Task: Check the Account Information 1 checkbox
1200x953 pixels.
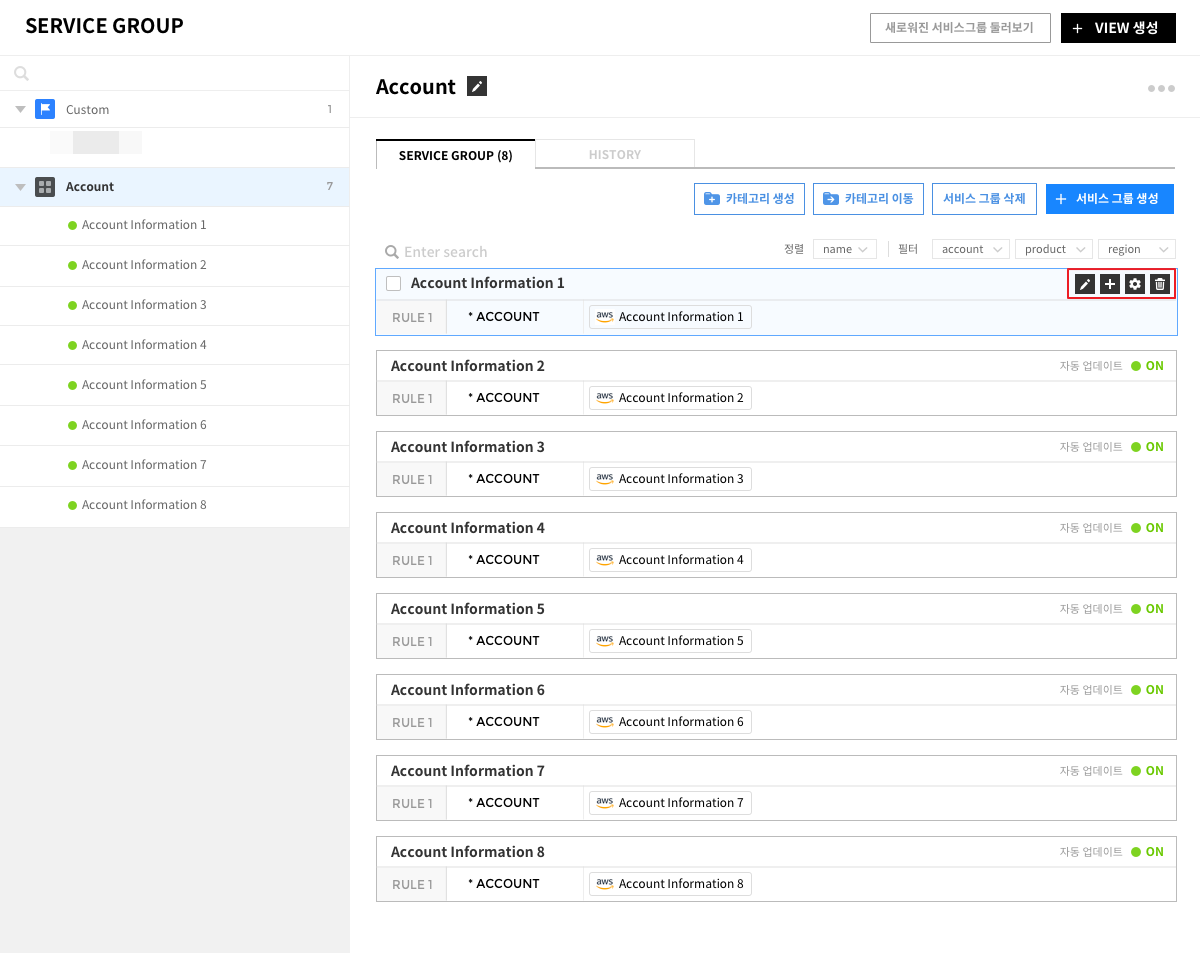Action: coord(394,284)
